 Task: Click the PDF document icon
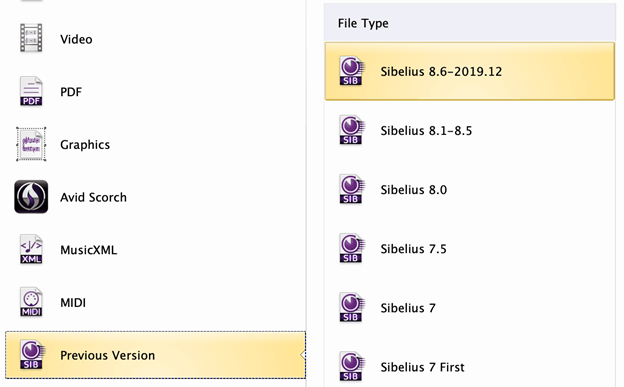click(31, 91)
